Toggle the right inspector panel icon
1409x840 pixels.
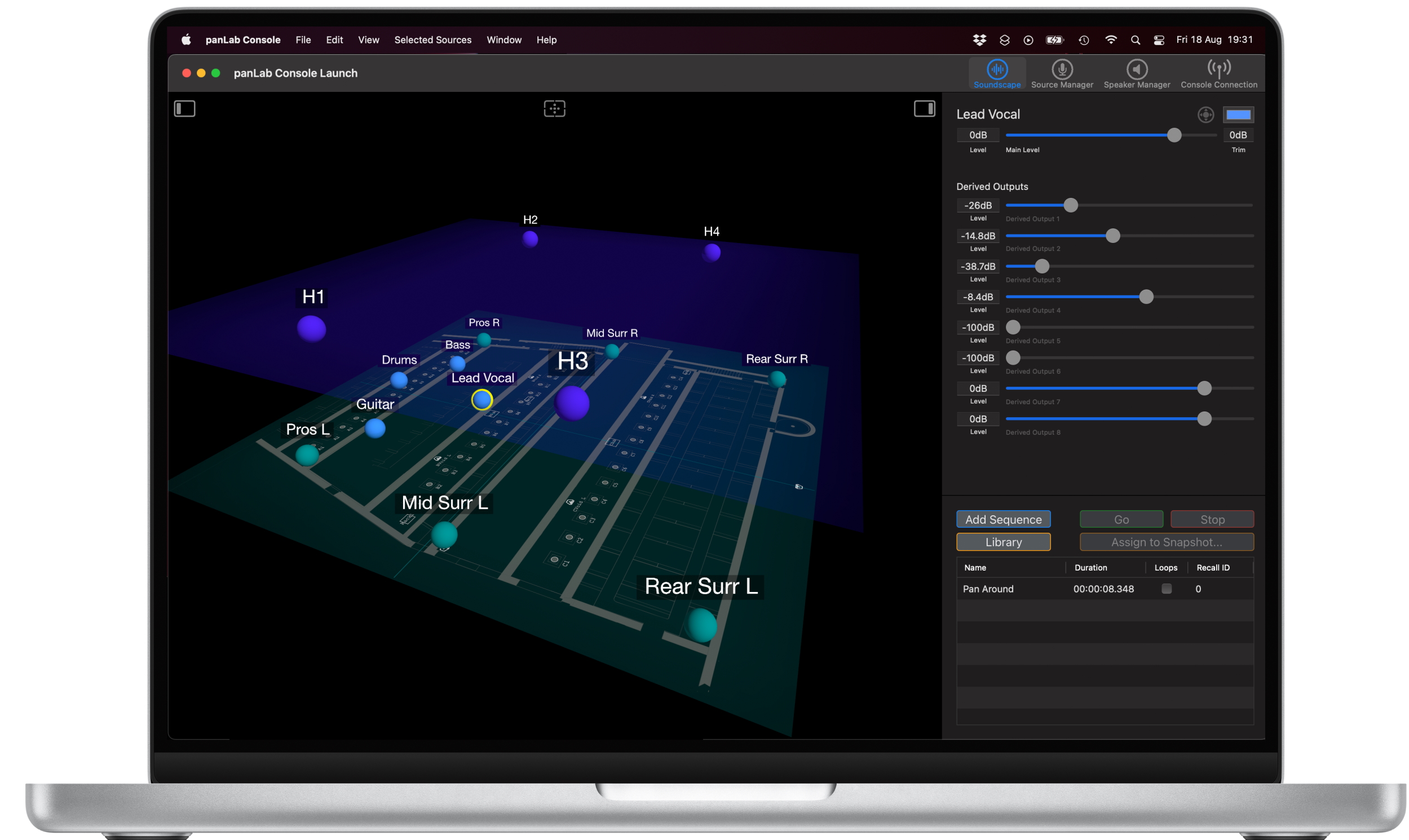[x=924, y=109]
